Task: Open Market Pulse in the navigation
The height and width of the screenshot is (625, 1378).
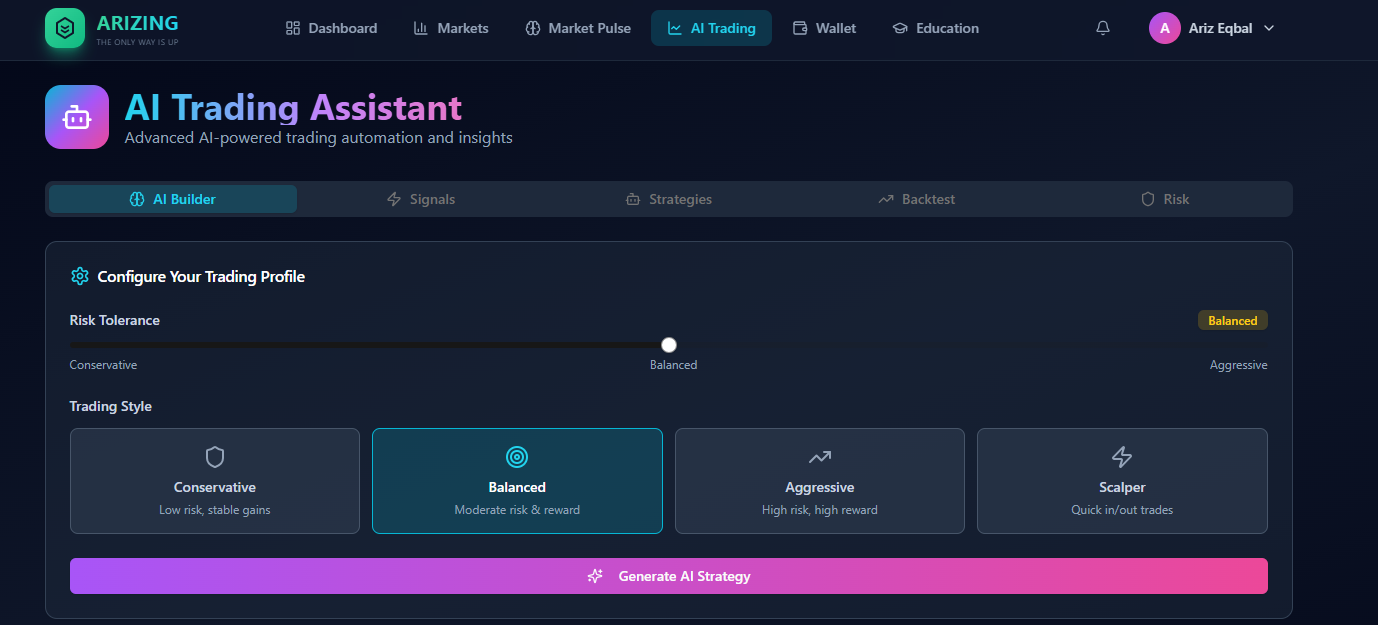Action: tap(578, 28)
